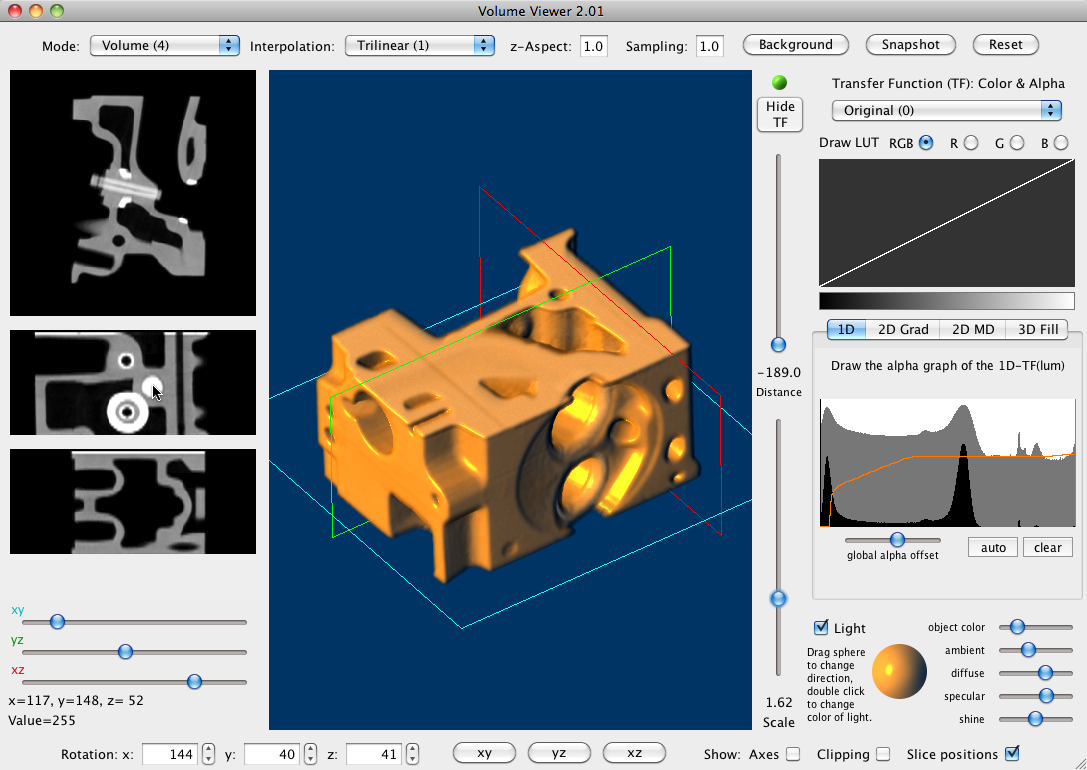Screen dimensions: 1087x770
Task: Click the Rotation x stepper arrows
Action: tap(206, 754)
